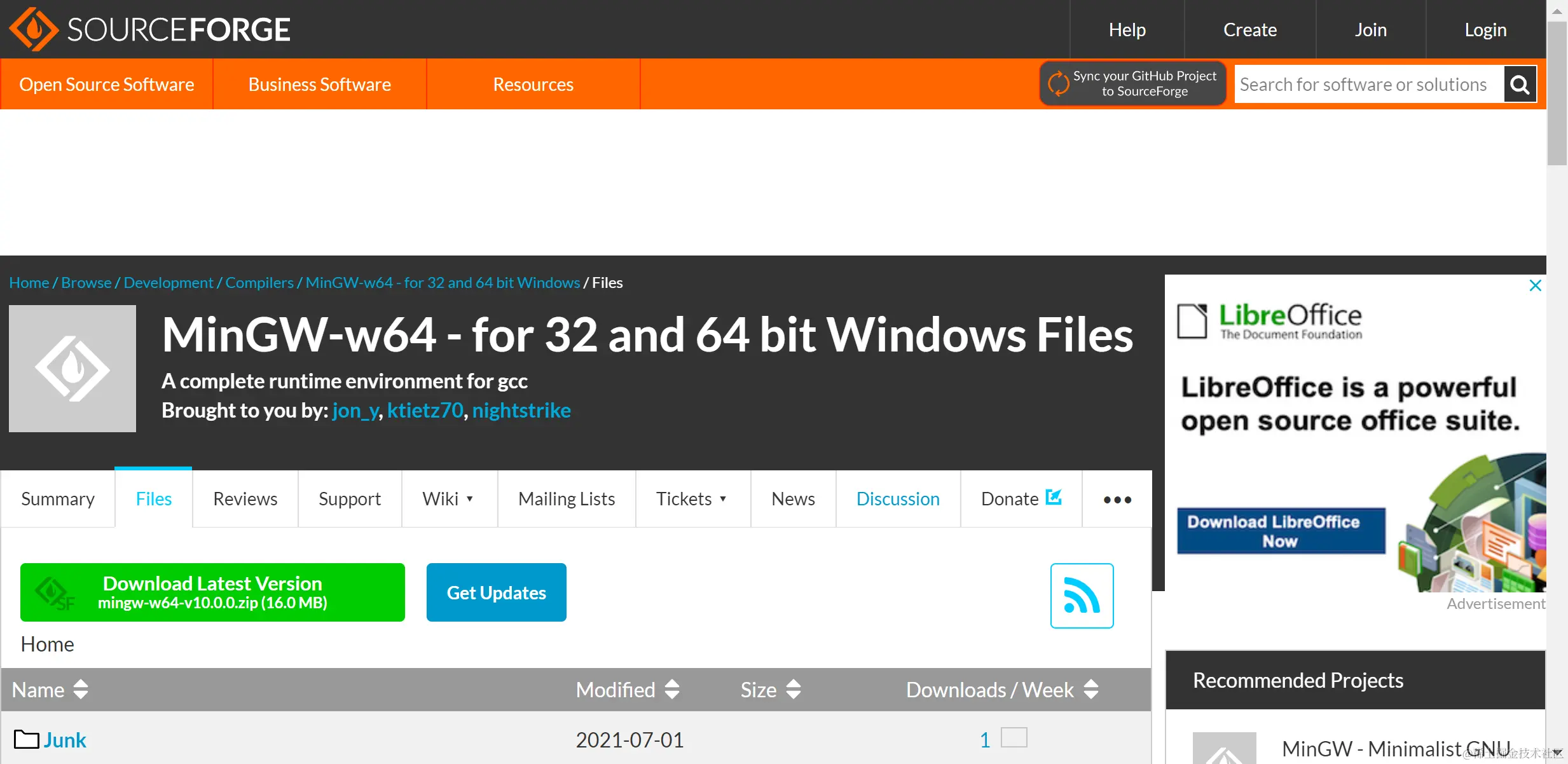Open the Reviews tab
1568x764 pixels.
point(245,499)
